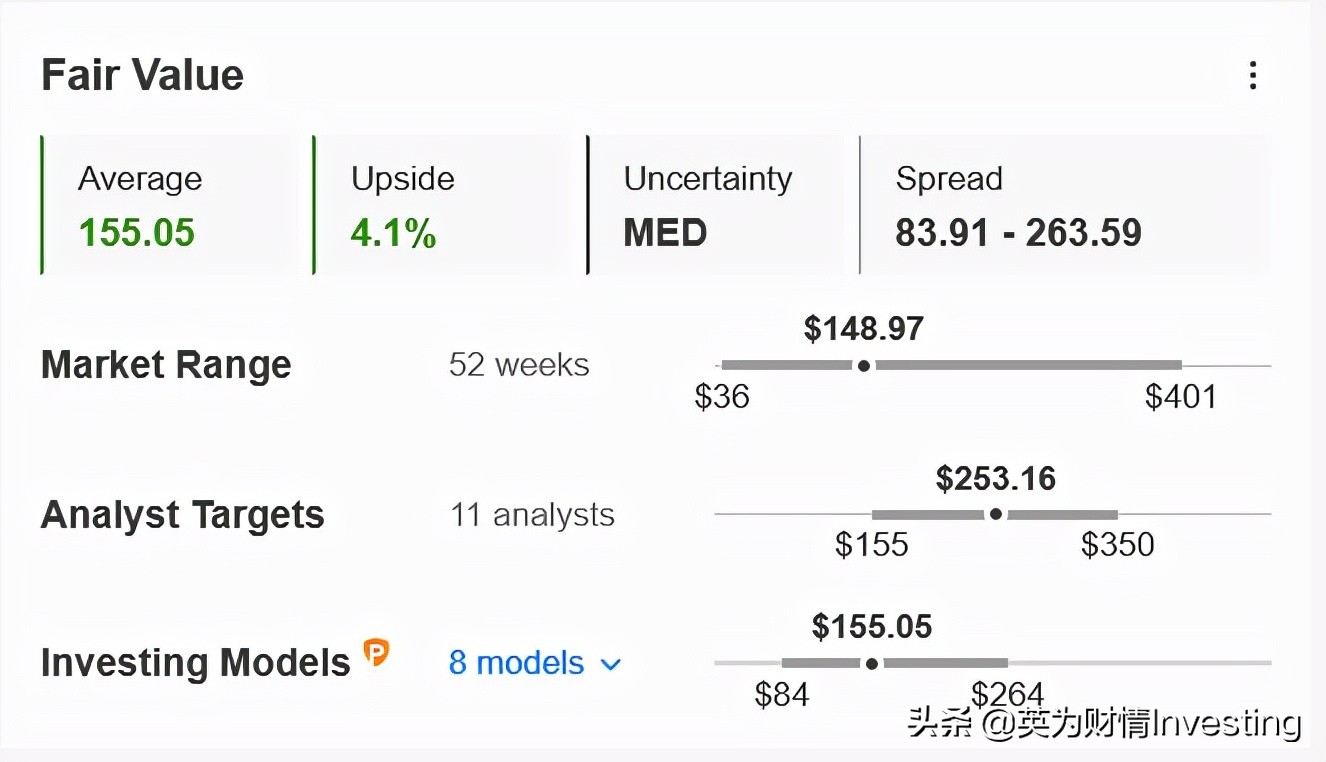
Task: Select the Upside 4.1% card
Action: click(442, 205)
